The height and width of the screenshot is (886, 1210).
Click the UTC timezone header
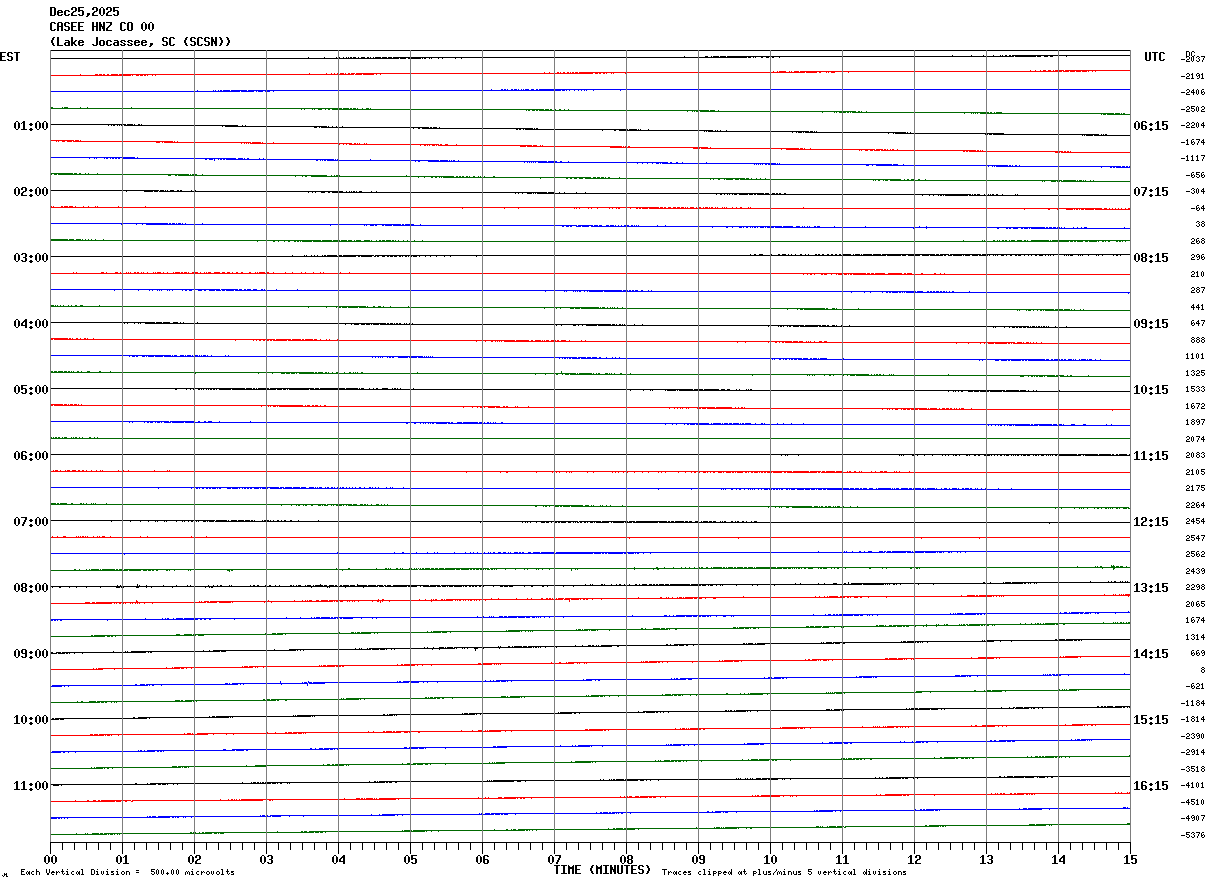1155,57
